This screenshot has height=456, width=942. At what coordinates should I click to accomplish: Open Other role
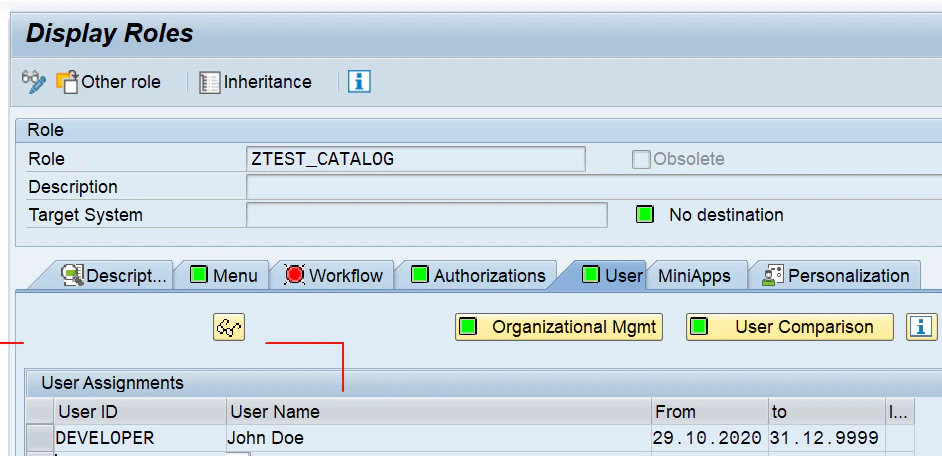[x=109, y=82]
